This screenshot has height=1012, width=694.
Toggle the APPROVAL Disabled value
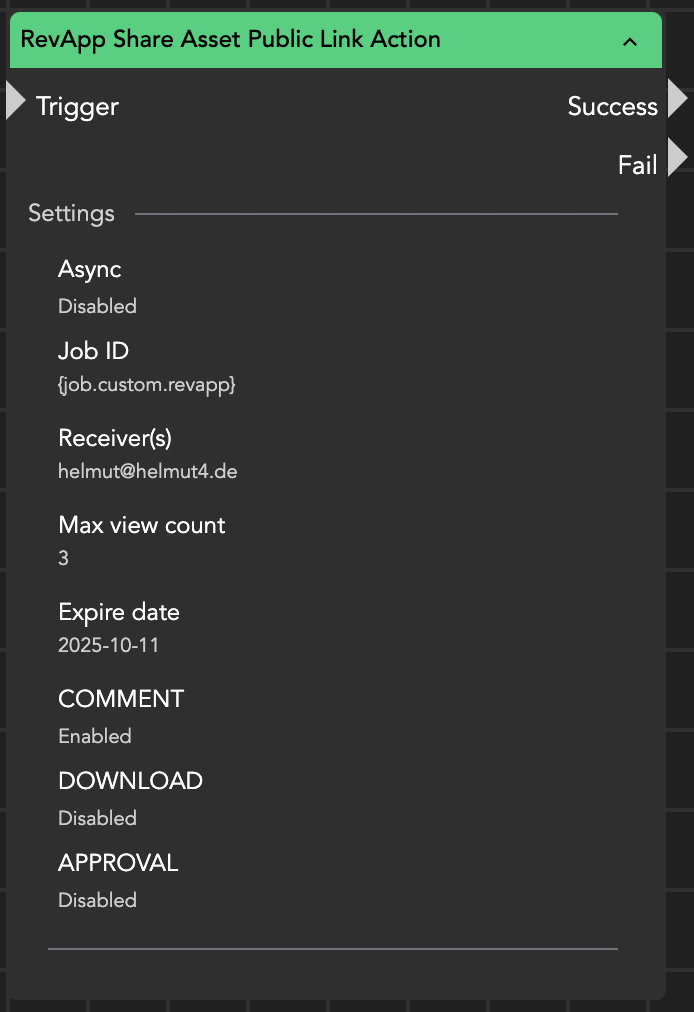coord(97,900)
